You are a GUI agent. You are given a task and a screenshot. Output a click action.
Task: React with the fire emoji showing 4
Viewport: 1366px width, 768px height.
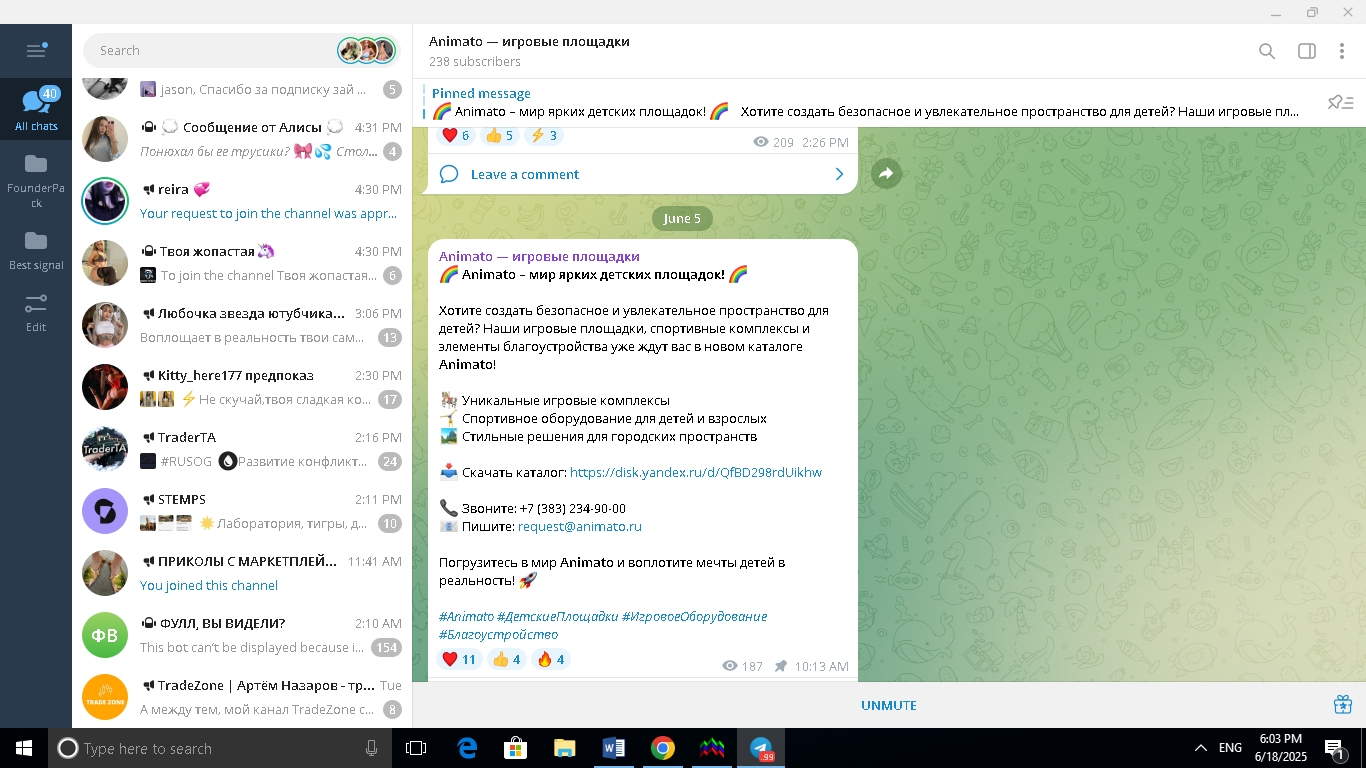click(x=551, y=659)
